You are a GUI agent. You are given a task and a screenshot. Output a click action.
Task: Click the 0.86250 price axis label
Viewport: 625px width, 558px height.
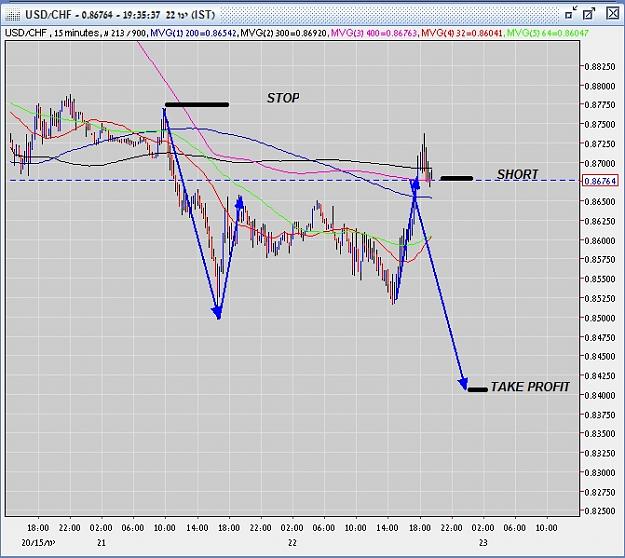pyautogui.click(x=599, y=221)
